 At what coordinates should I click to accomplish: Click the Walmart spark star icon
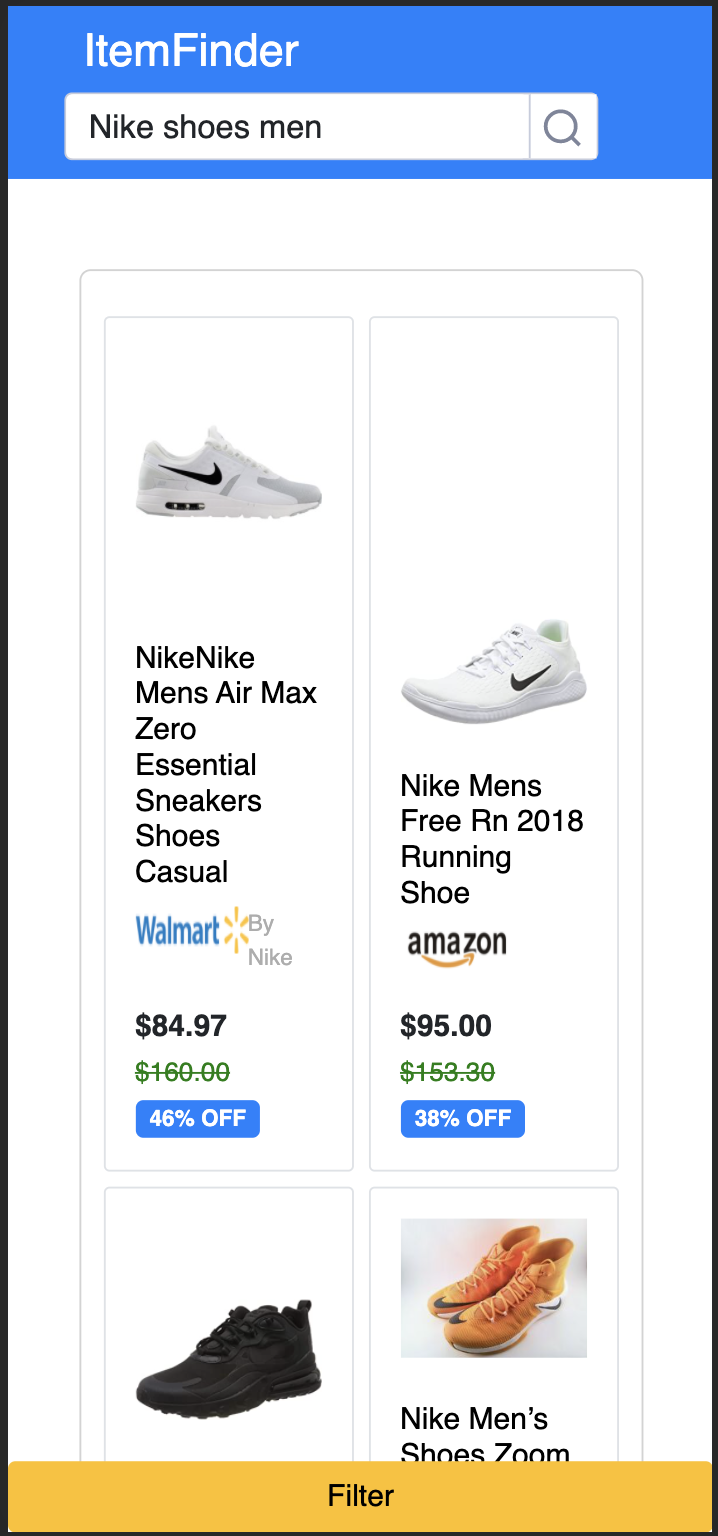(234, 930)
